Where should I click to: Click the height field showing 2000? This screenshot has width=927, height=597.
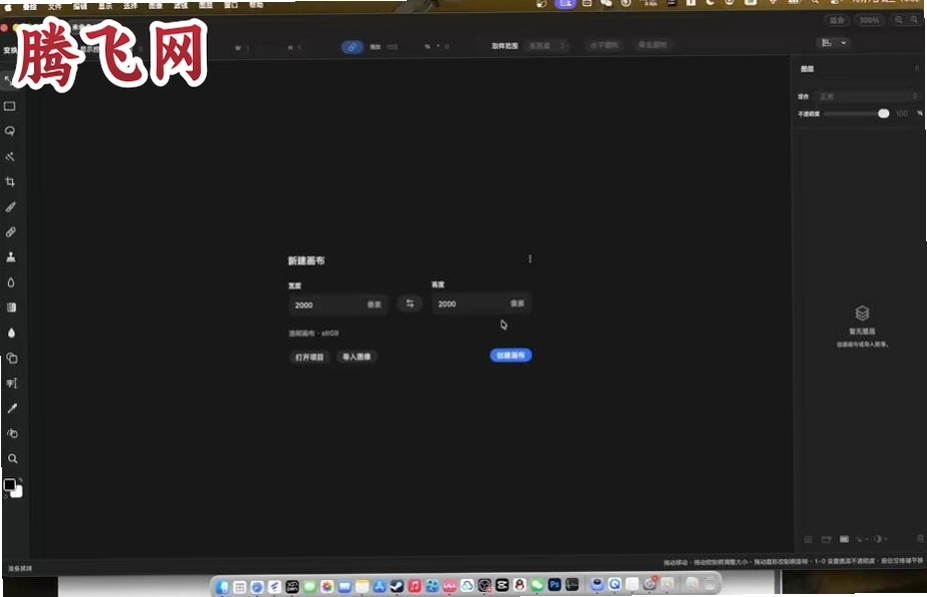tap(481, 304)
